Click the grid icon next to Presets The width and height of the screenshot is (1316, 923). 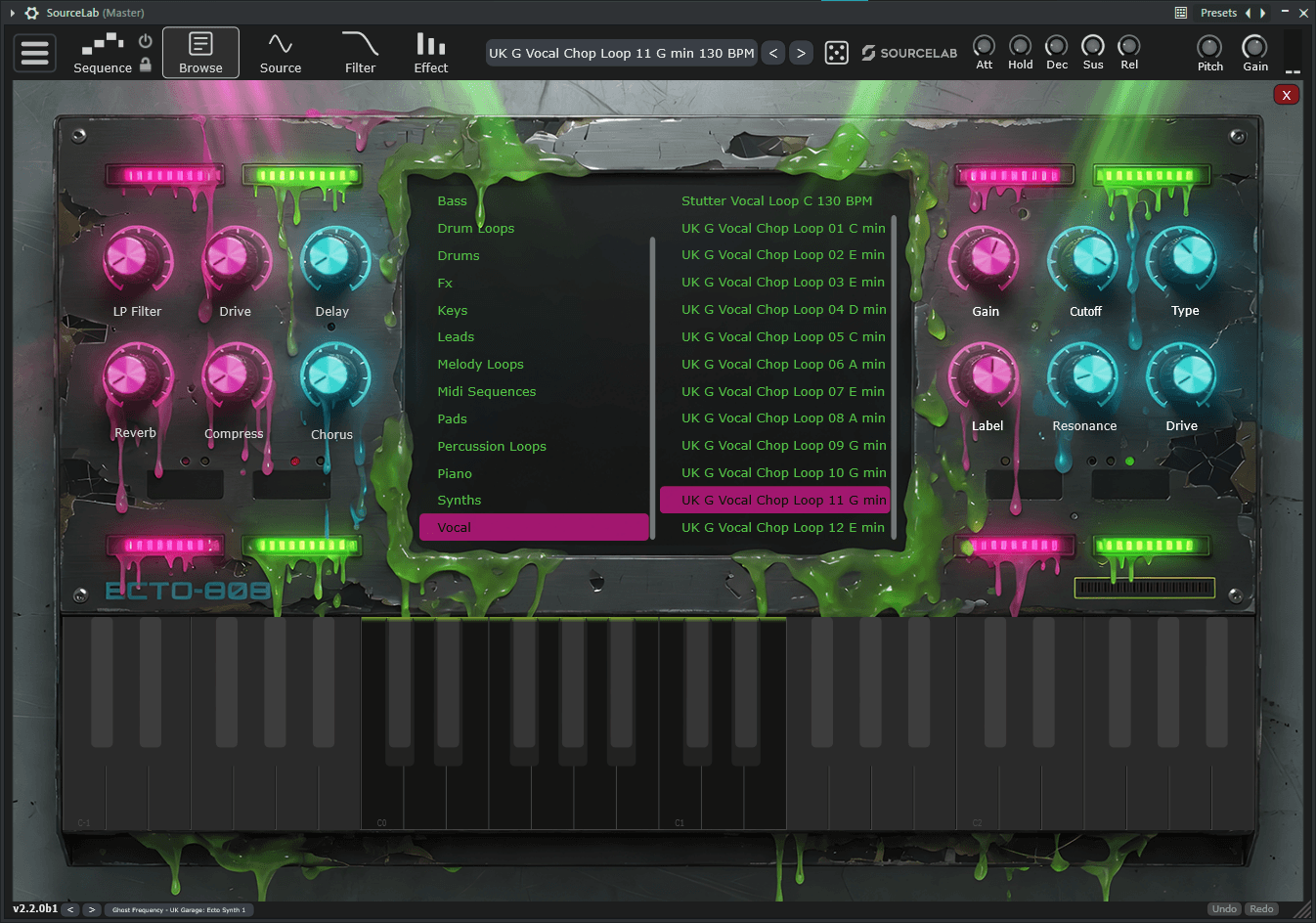1181,13
